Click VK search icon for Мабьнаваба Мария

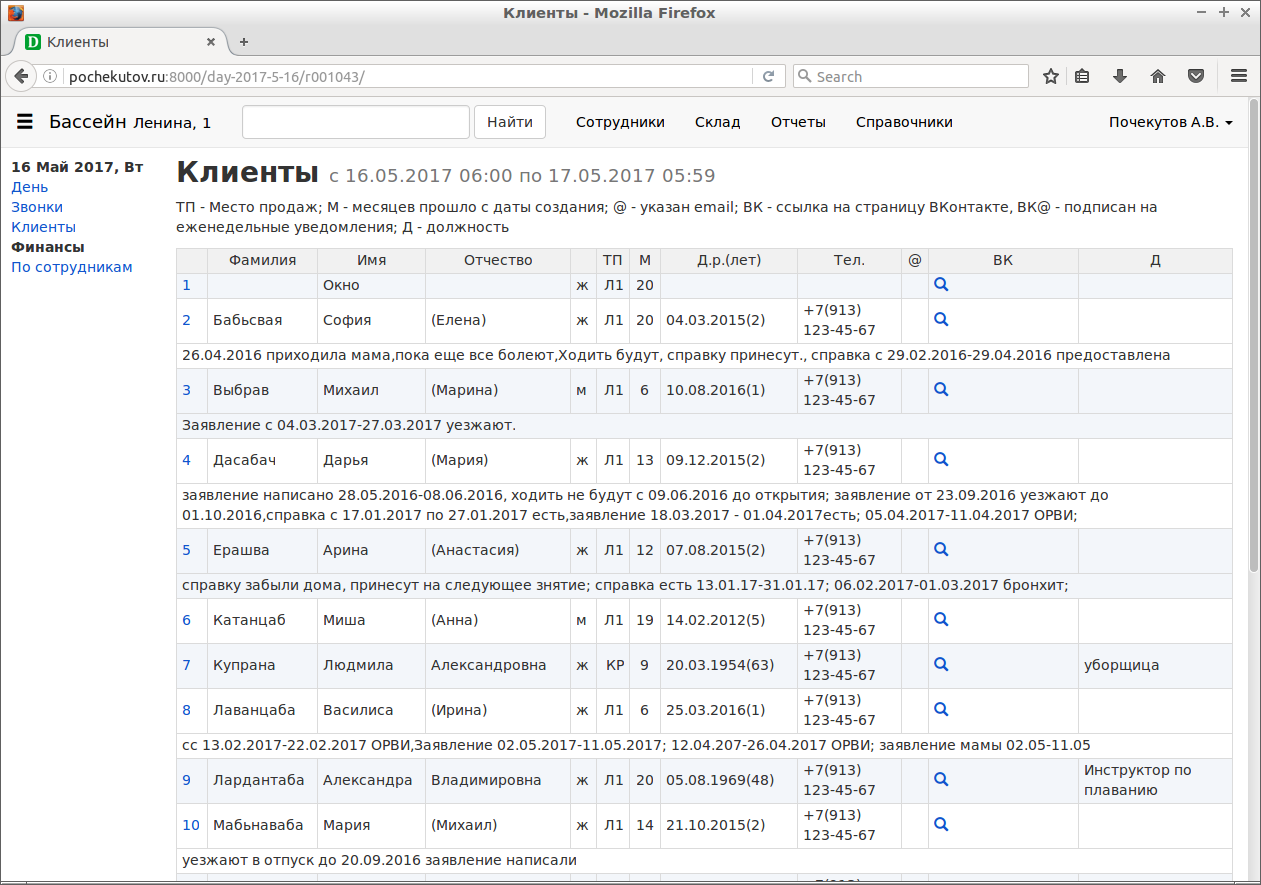pyautogui.click(x=940, y=825)
